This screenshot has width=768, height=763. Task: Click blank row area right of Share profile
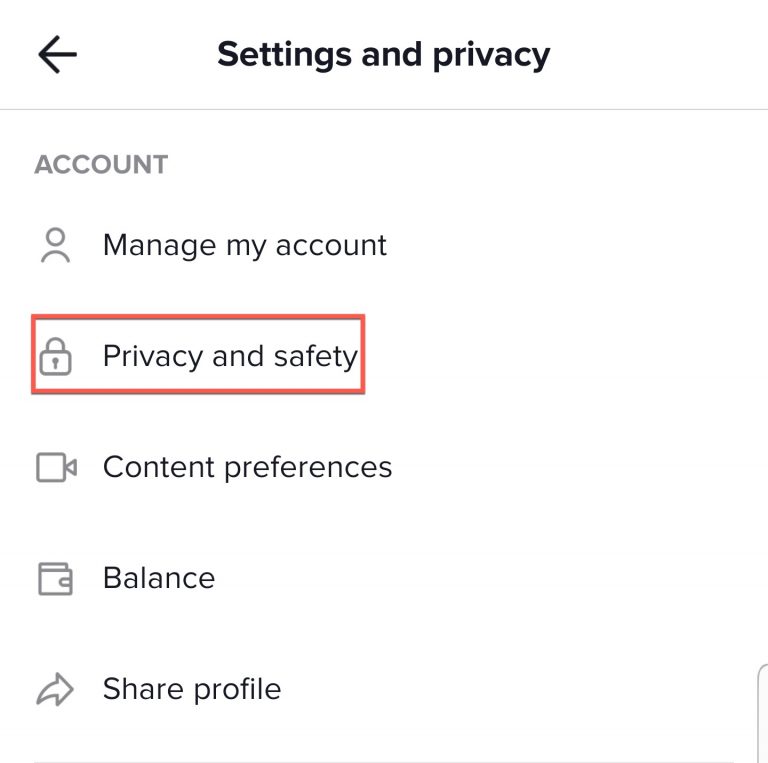tap(500, 689)
